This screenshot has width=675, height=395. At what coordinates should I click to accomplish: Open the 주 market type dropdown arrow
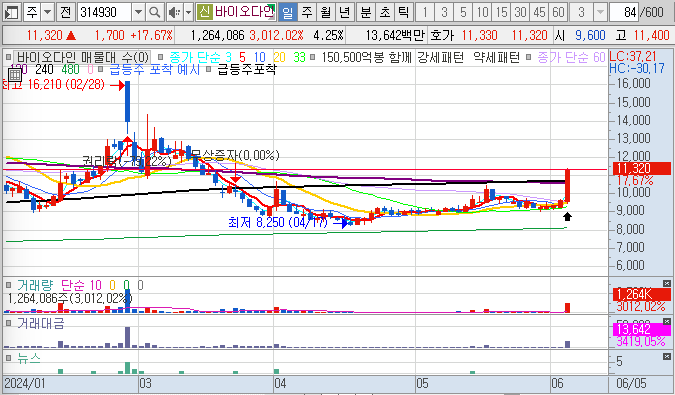(47, 12)
